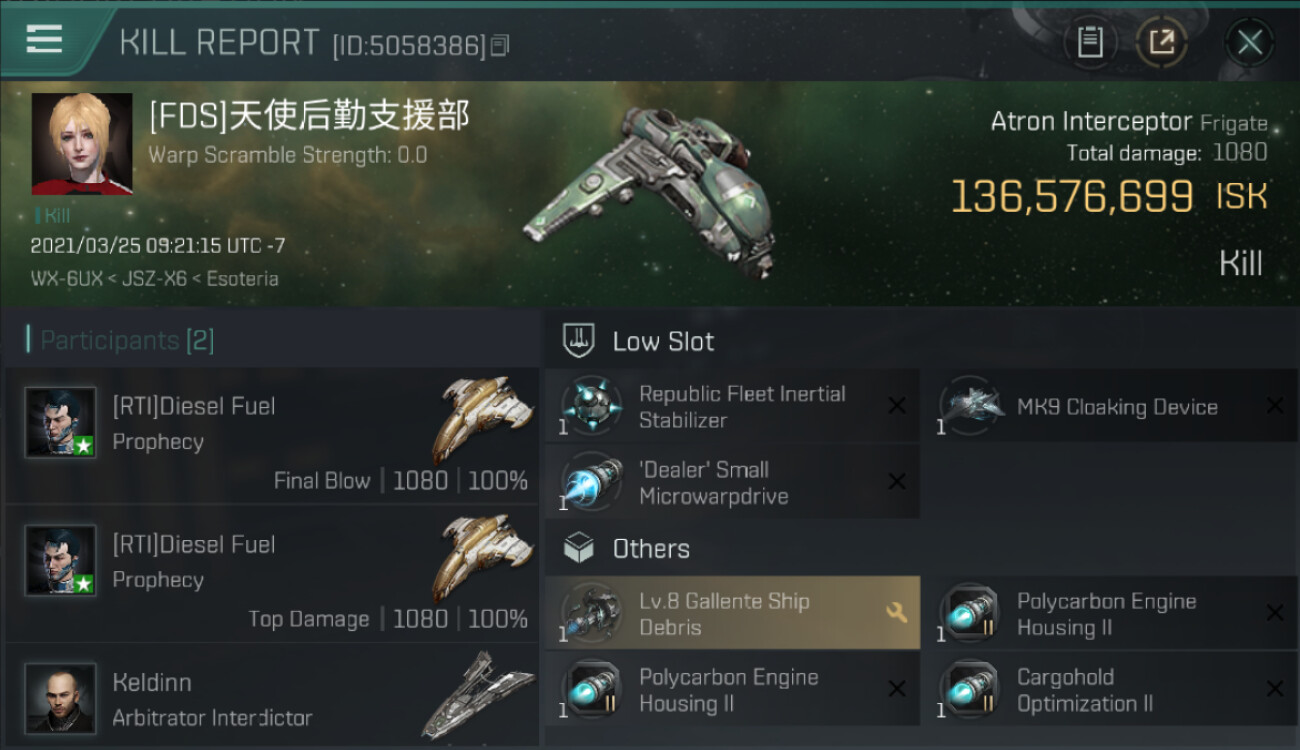Open the WX-6UX system location link

tap(66, 278)
